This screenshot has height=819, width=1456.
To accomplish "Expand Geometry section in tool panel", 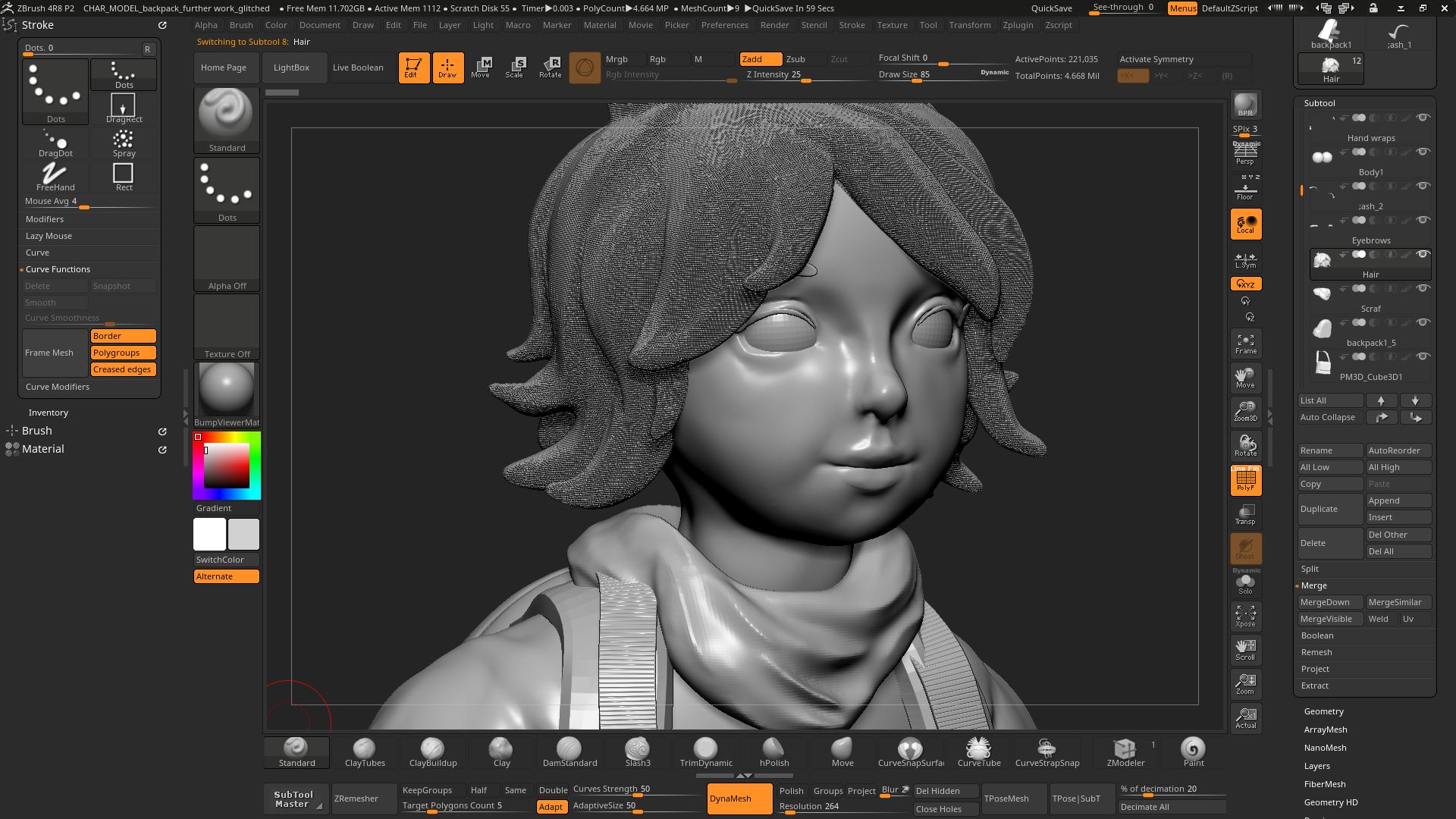I will coord(1324,711).
